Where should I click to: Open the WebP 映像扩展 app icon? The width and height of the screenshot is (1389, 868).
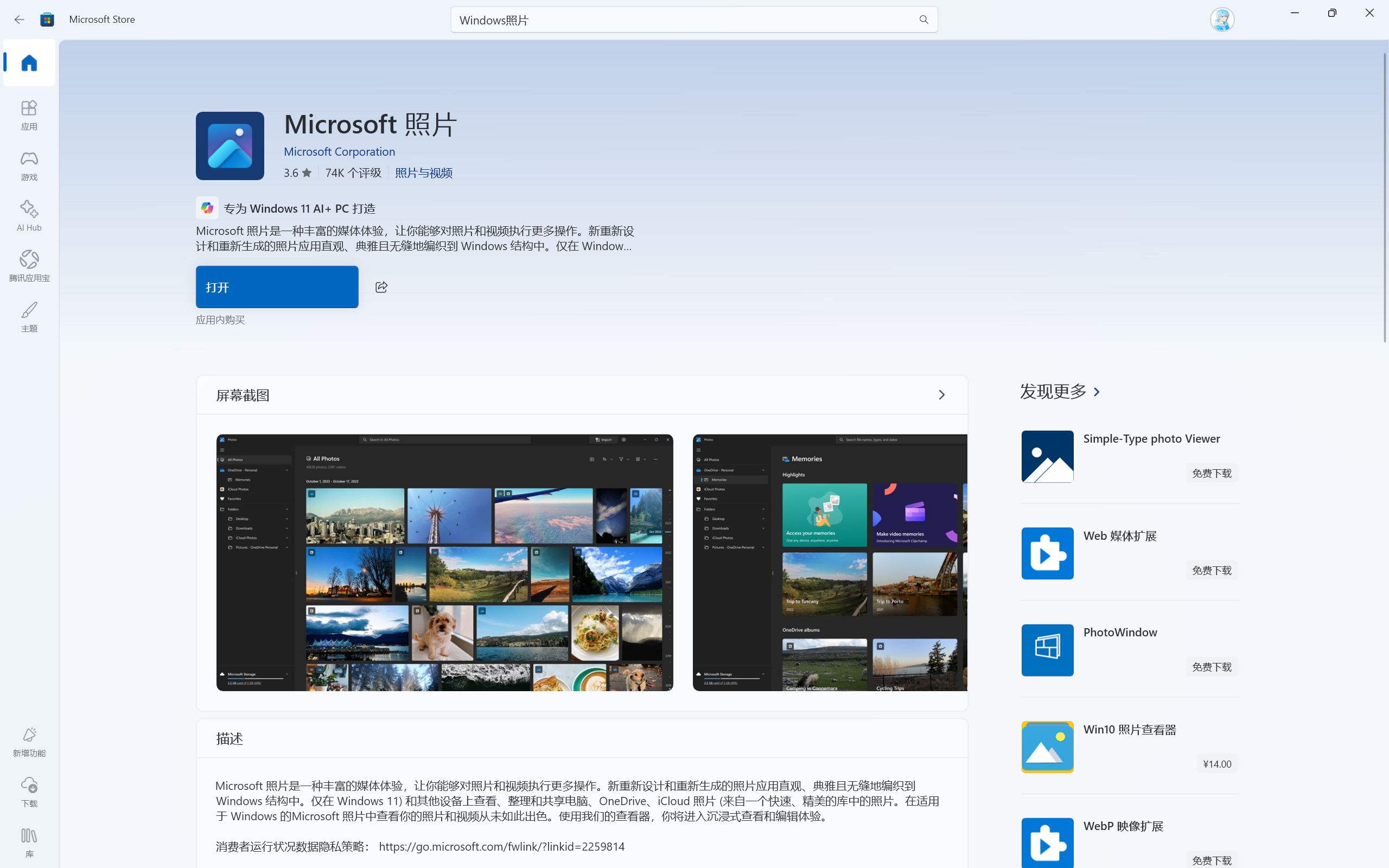(1047, 843)
